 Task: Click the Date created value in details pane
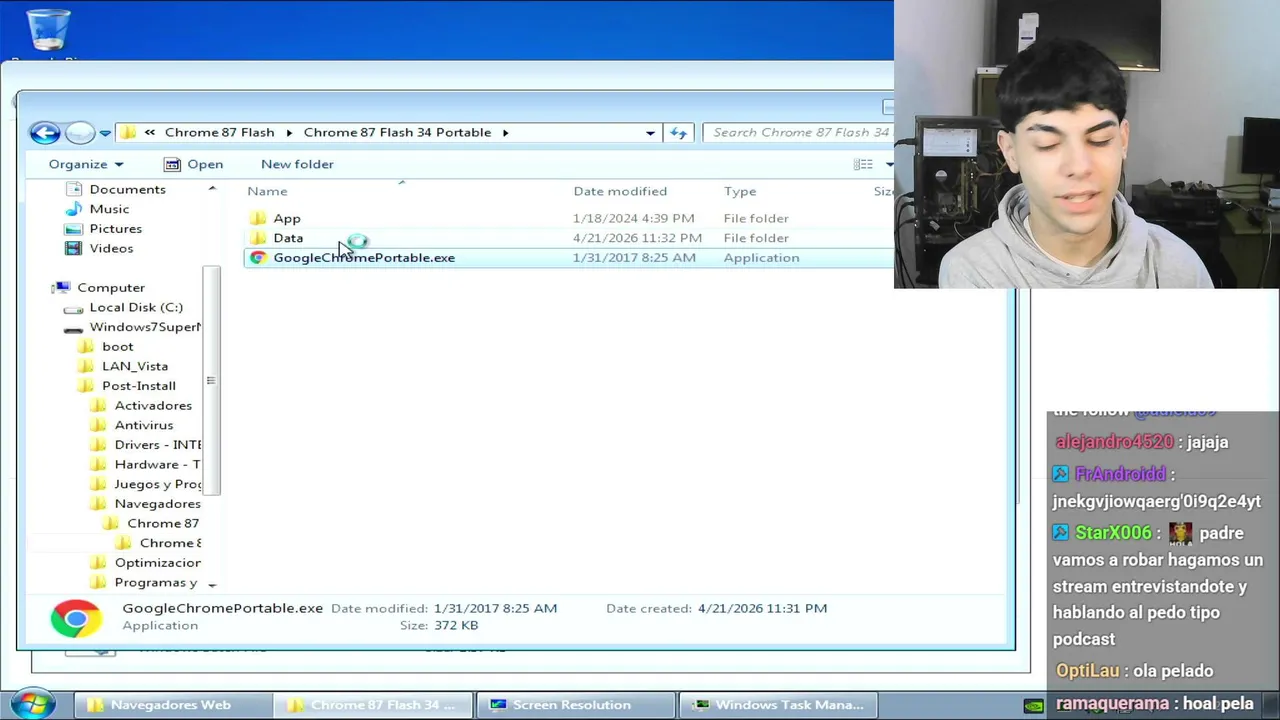click(x=762, y=608)
